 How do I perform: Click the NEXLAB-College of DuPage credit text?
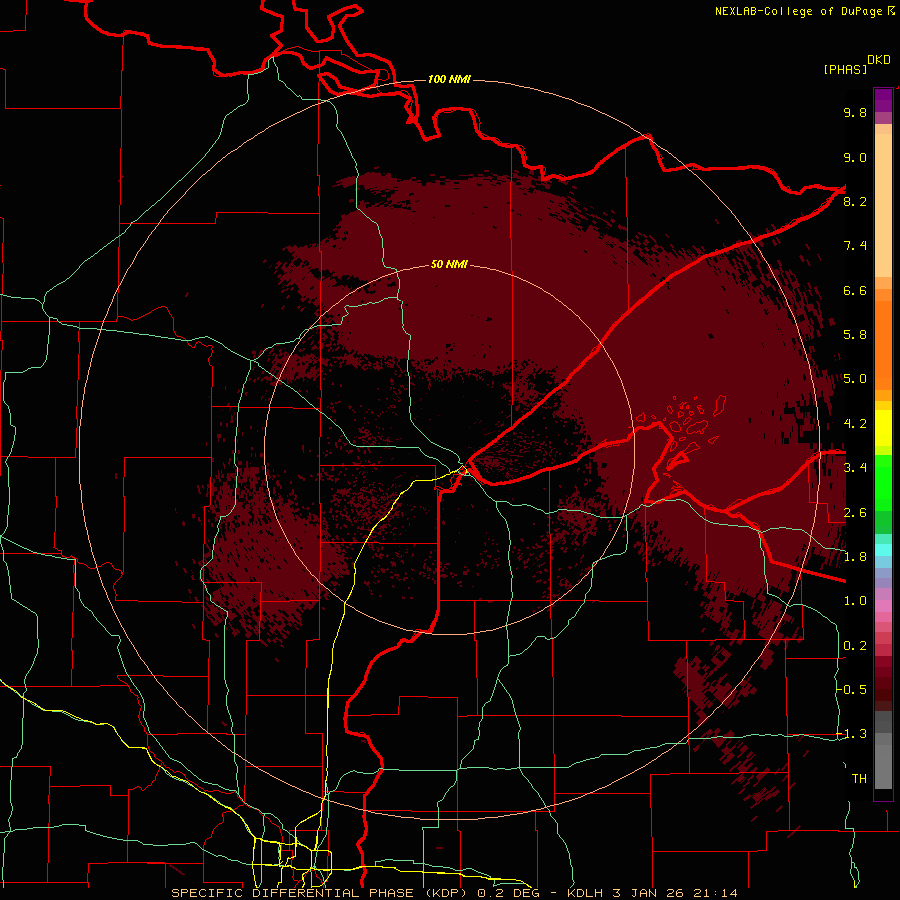(798, 11)
